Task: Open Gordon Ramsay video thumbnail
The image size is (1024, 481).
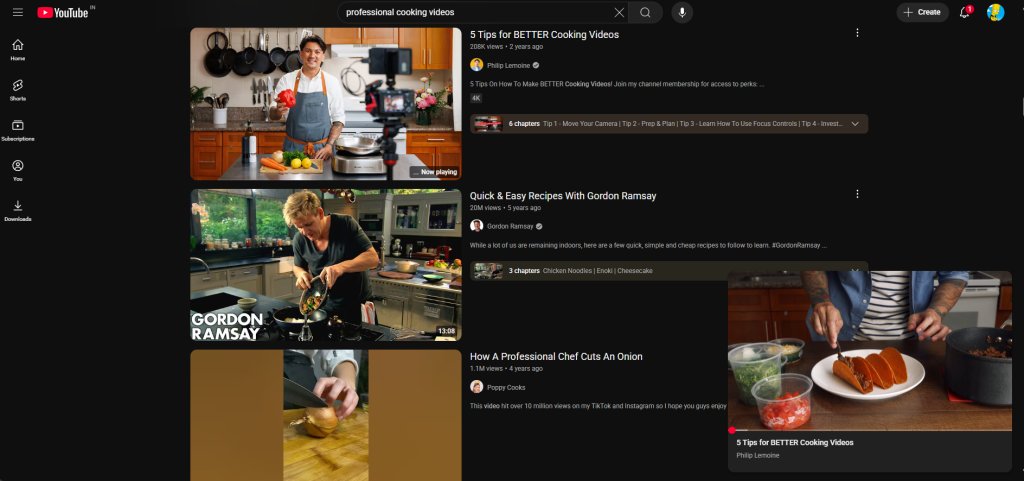Action: 326,265
